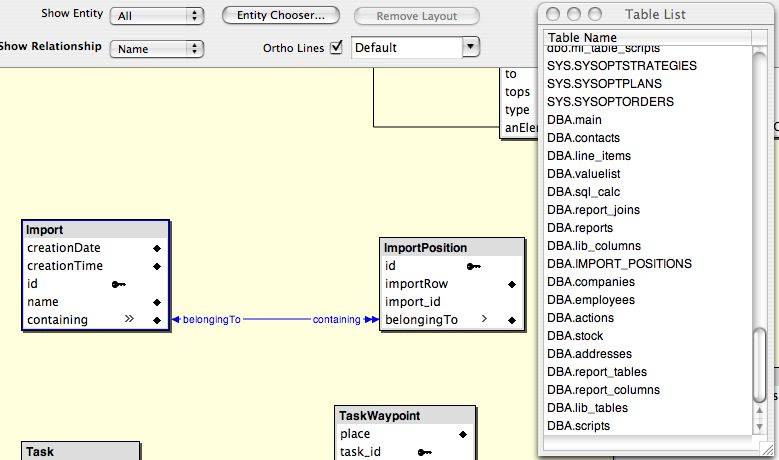Select DBA.lib_tables in Table List
779x460 pixels.
587,408
